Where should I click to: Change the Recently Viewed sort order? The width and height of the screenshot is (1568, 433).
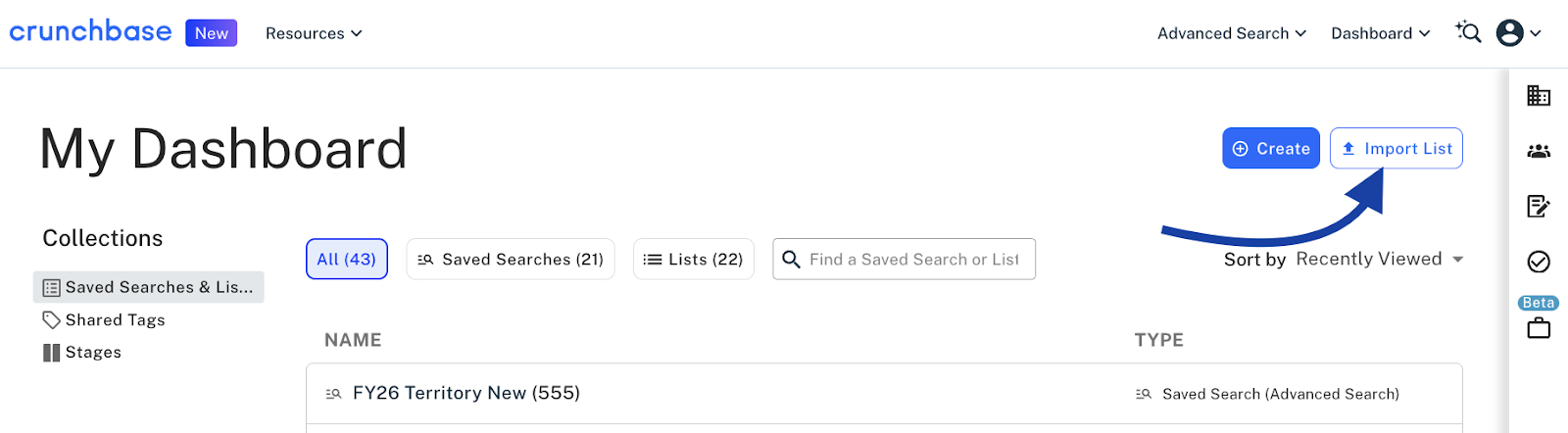tap(1378, 260)
